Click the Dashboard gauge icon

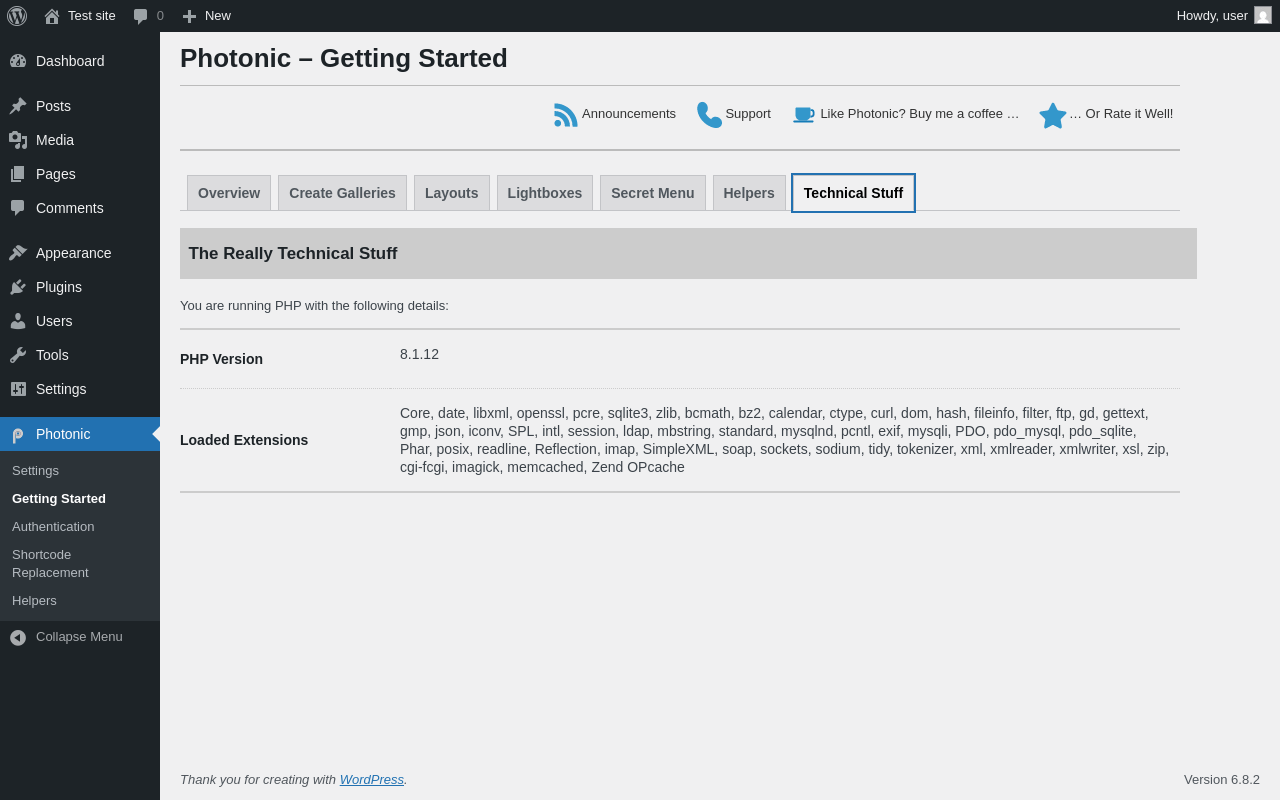18,61
